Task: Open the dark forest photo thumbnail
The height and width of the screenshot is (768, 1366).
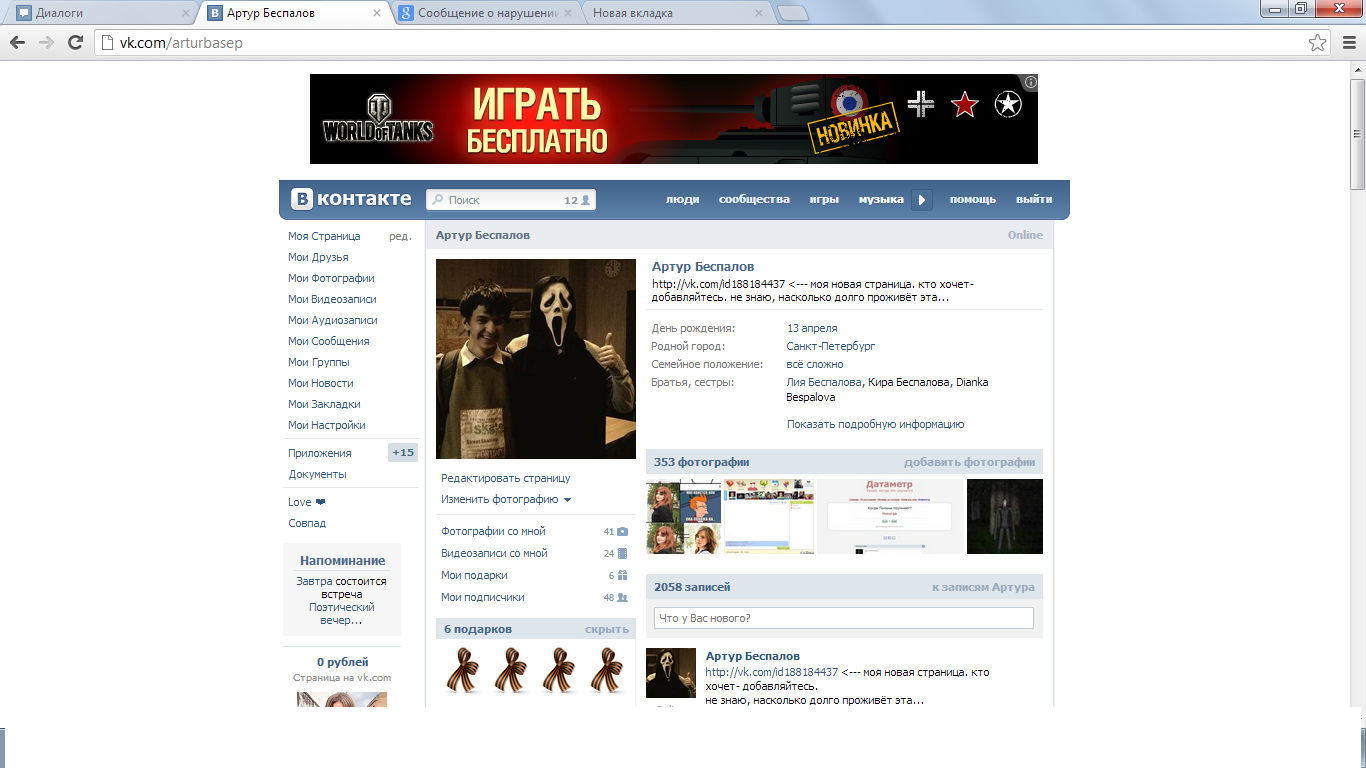Action: click(x=1005, y=516)
